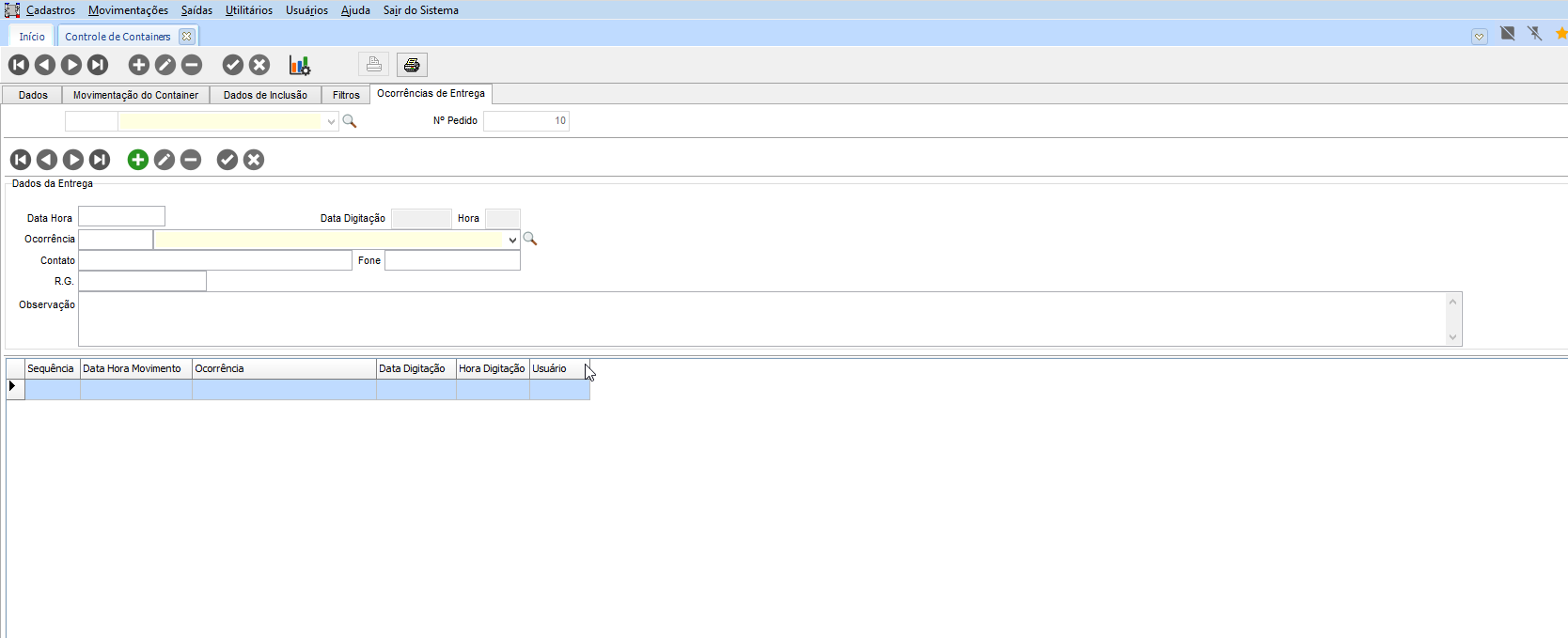Open the Saídas menu

pos(196,10)
